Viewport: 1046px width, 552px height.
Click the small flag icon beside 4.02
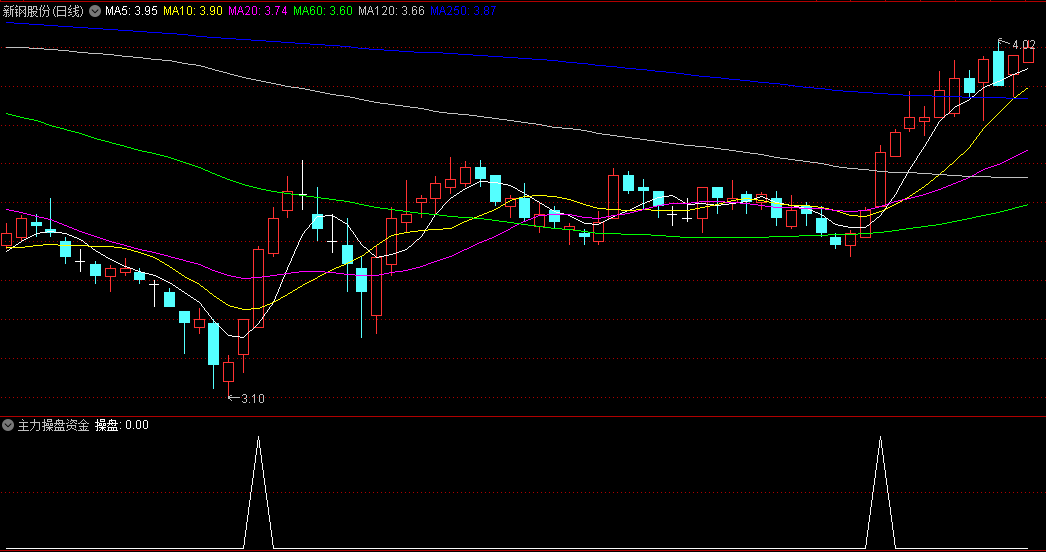pyautogui.click(x=1001, y=42)
